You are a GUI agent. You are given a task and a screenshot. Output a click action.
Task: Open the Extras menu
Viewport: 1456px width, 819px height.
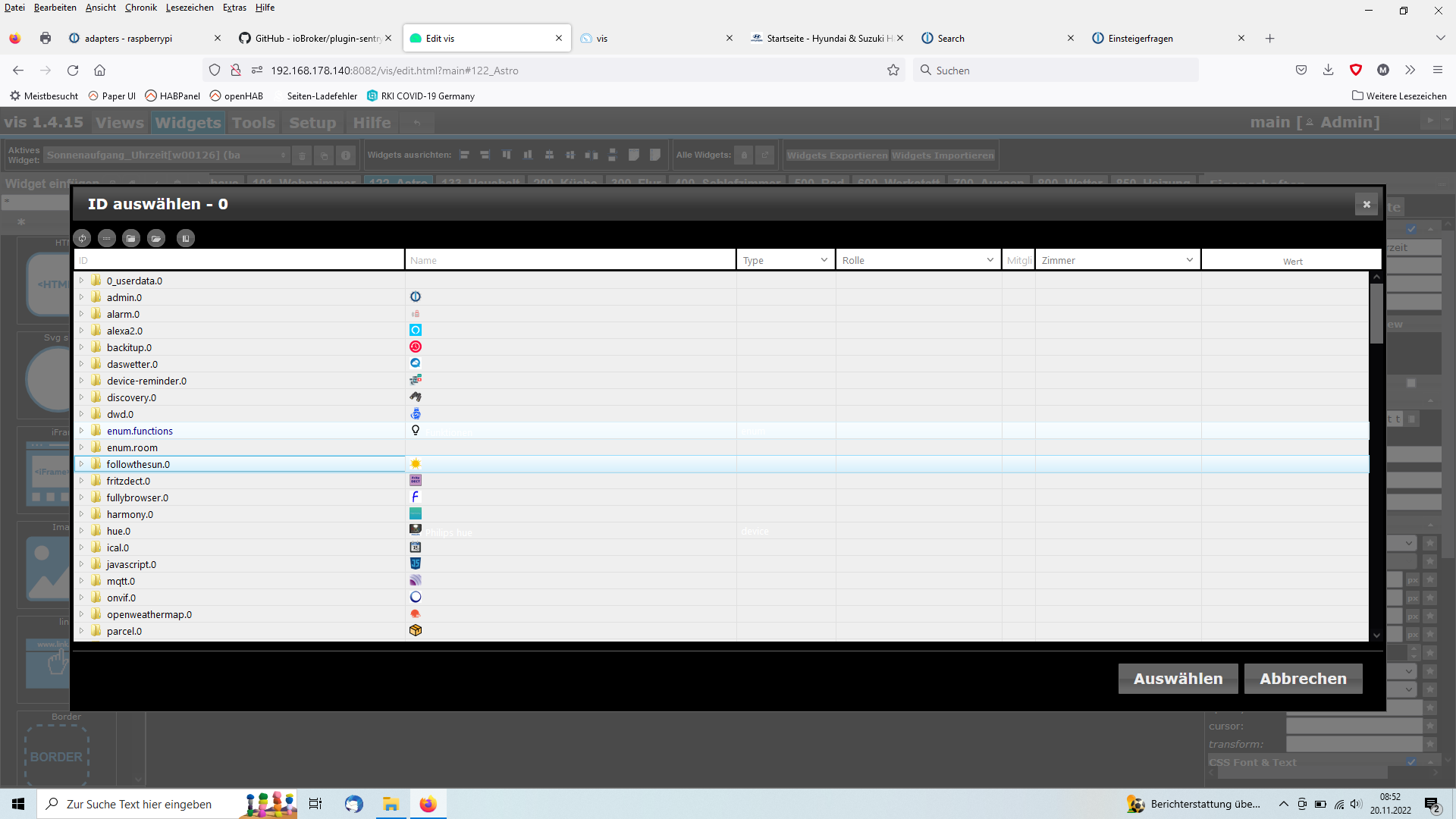pos(234,8)
